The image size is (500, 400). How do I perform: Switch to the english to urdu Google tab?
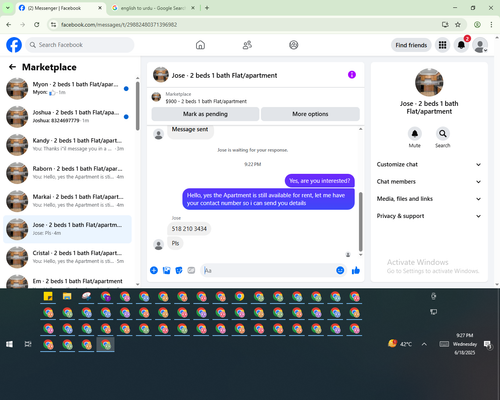pyautogui.click(x=153, y=8)
